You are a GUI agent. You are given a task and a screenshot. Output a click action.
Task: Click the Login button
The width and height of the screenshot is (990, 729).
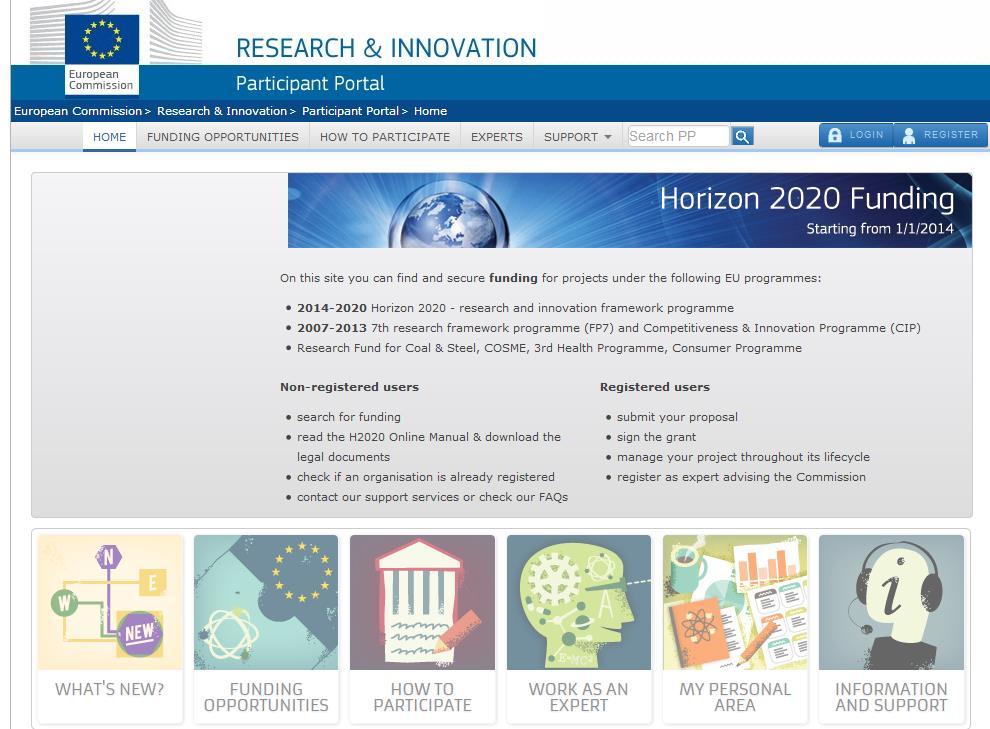(856, 135)
